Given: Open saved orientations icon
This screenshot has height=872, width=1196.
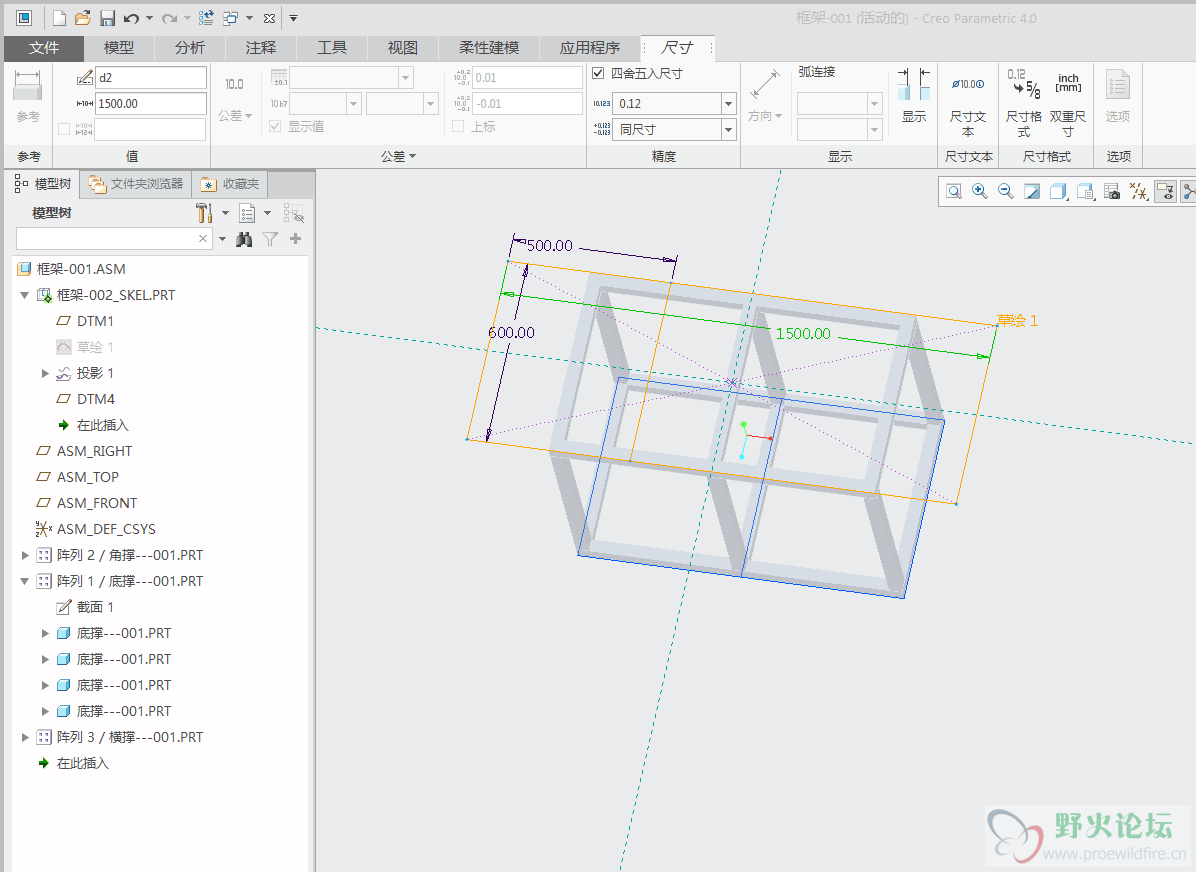Looking at the screenshot, I should pos(1085,191).
